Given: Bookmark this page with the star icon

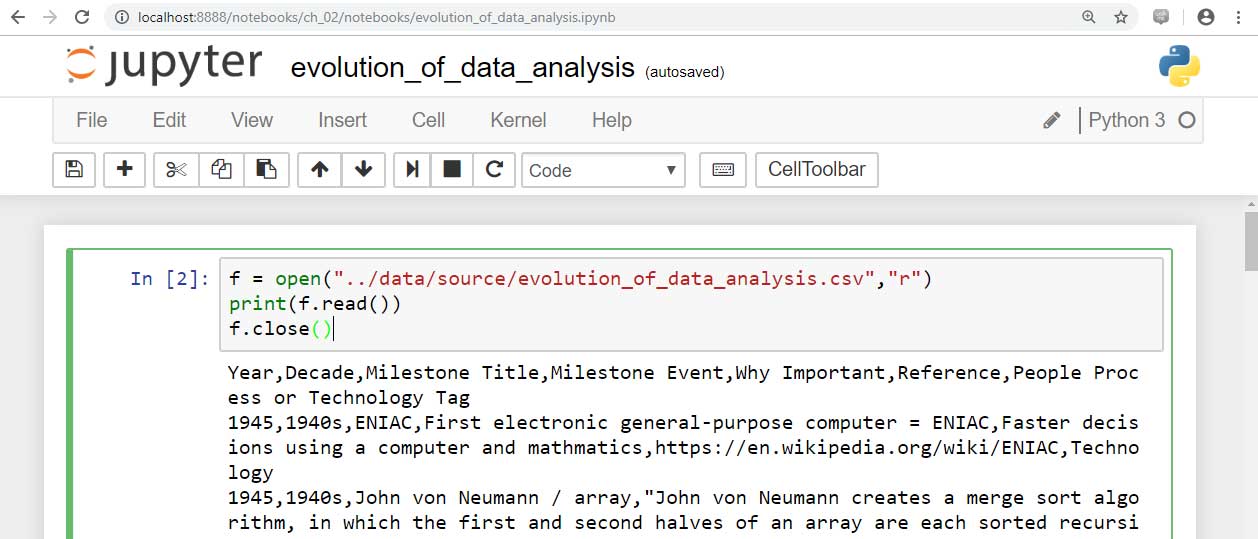Looking at the screenshot, I should coord(1121,17).
